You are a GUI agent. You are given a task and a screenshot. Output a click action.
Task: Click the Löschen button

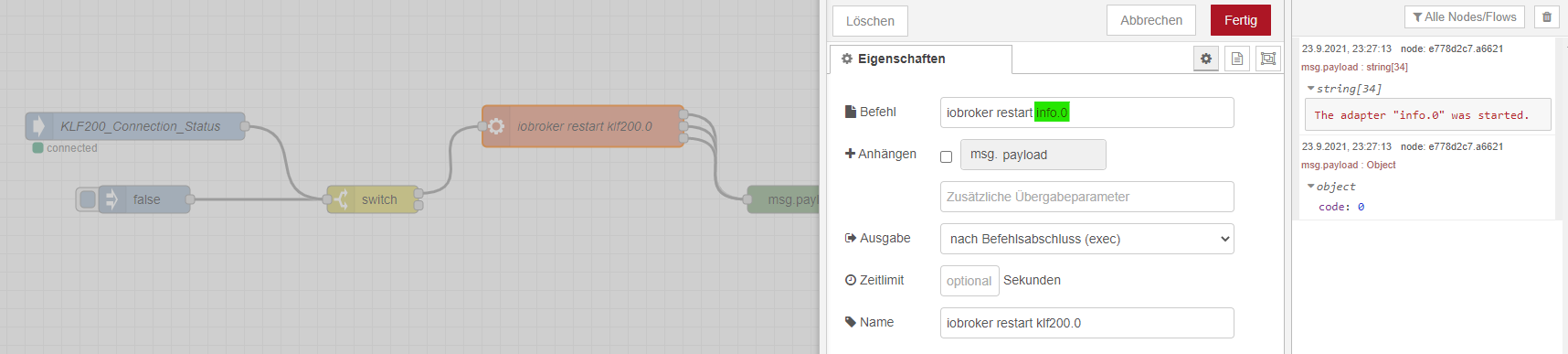(870, 21)
